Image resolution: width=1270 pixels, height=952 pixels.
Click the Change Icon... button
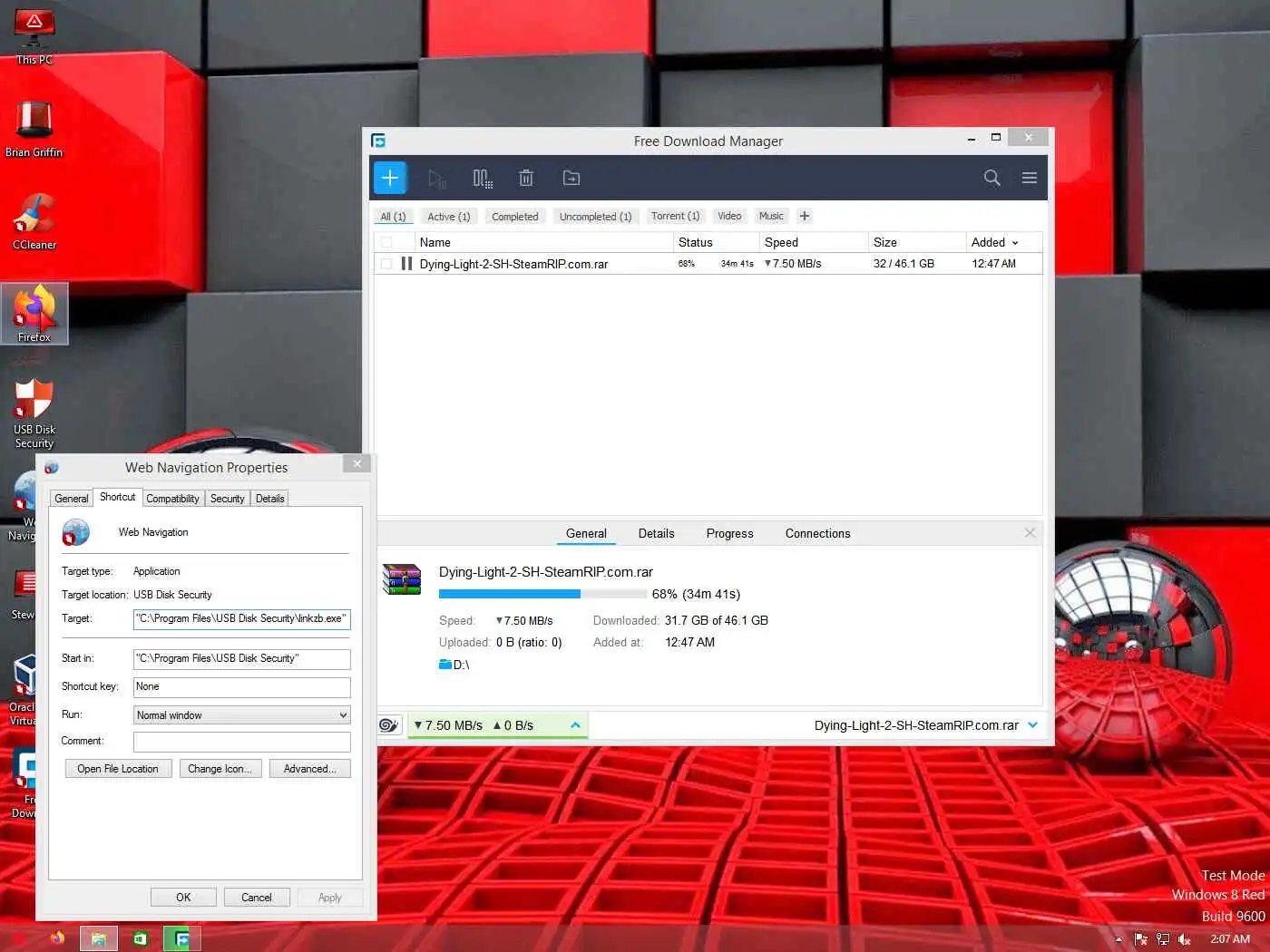pos(220,769)
